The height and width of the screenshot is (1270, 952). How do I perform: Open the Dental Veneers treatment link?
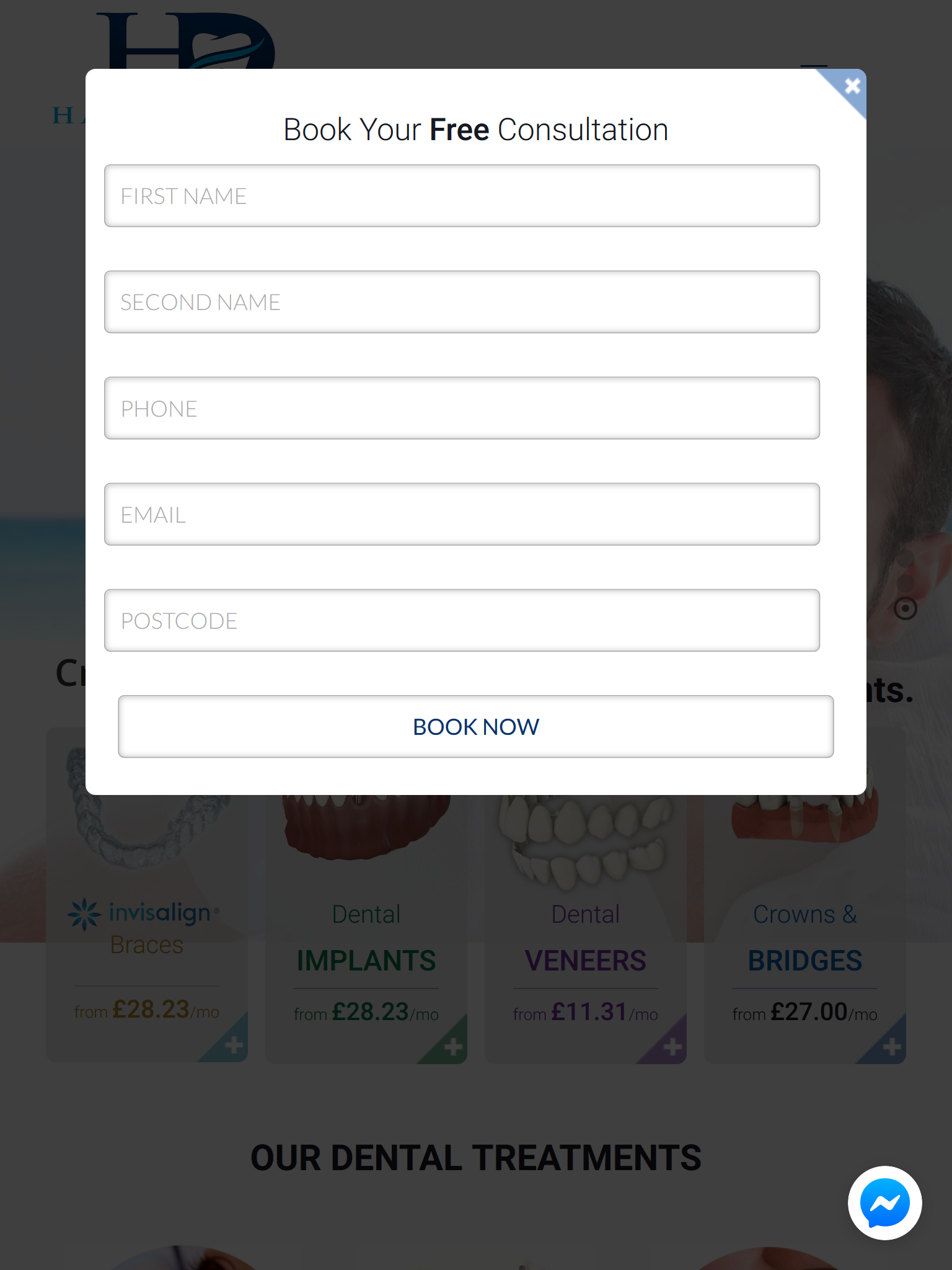point(585,960)
